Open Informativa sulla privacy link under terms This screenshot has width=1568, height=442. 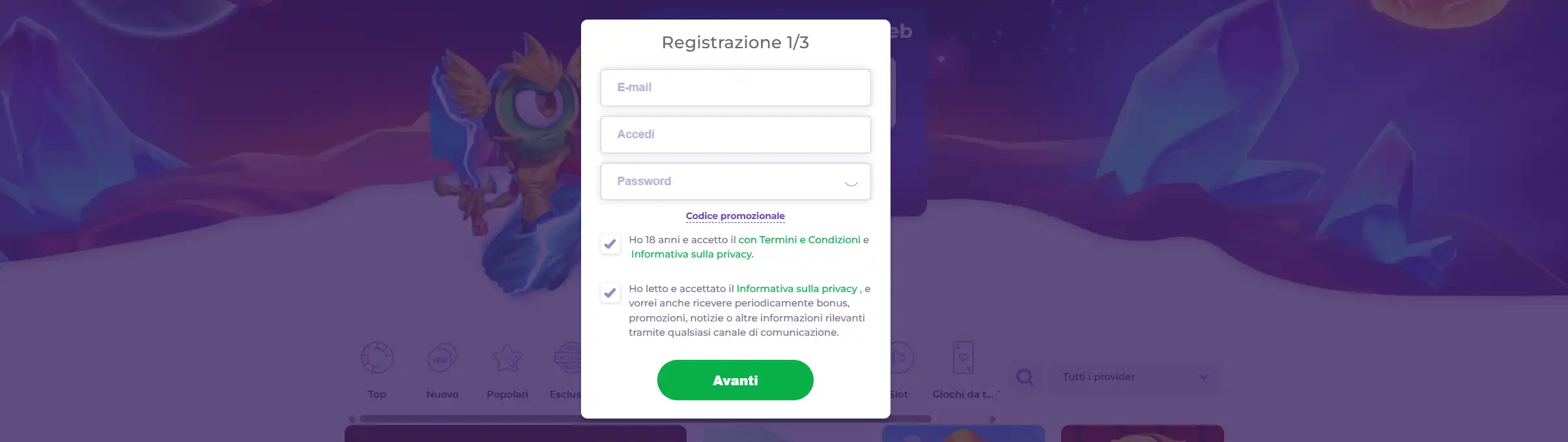[x=692, y=254]
